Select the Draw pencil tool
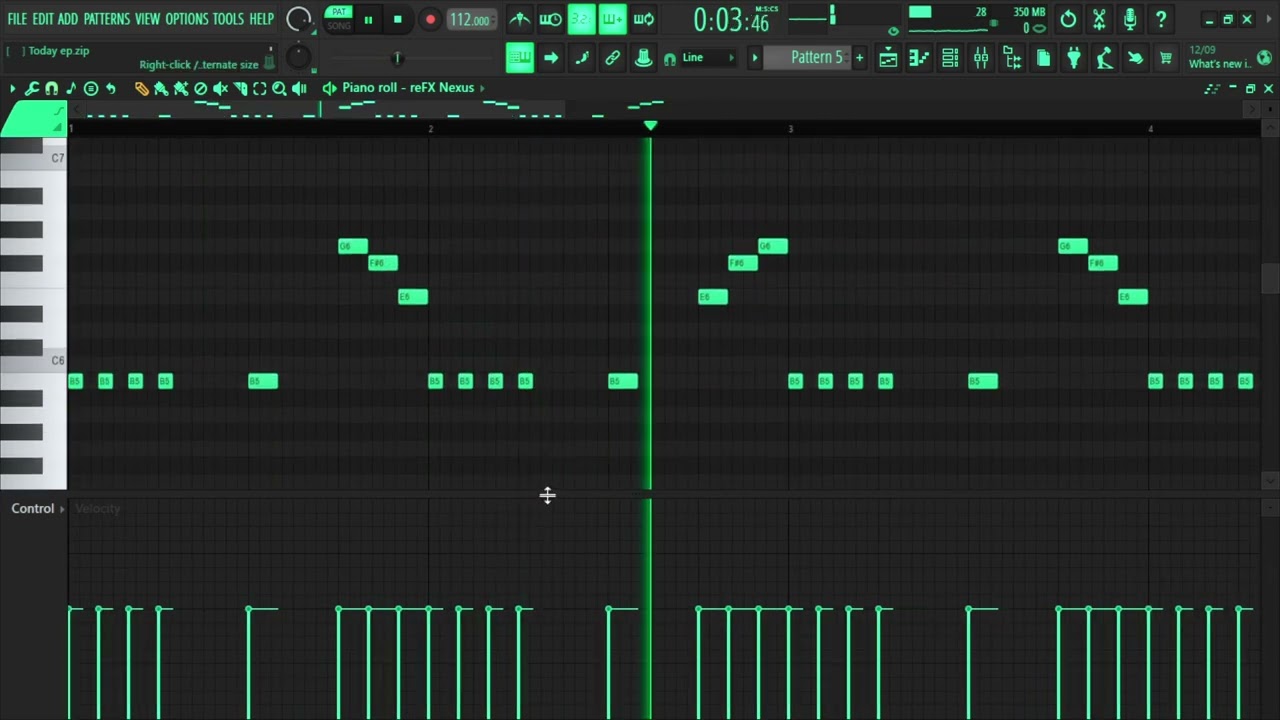Viewport: 1280px width, 720px height. tap(141, 88)
